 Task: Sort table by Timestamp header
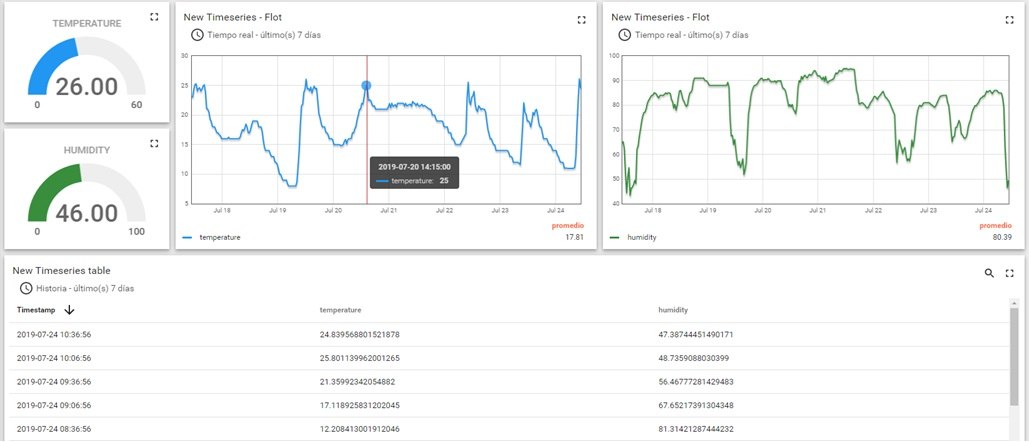tap(36, 310)
